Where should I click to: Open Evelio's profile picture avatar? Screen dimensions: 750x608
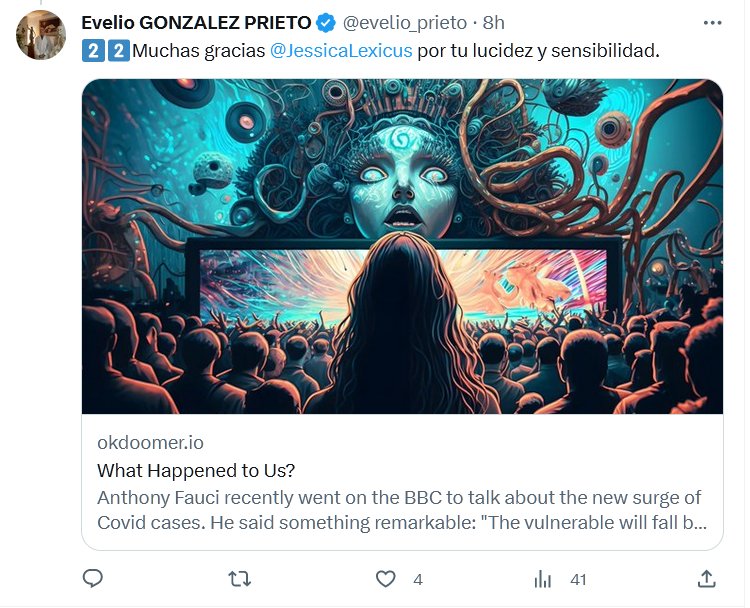pyautogui.click(x=41, y=35)
